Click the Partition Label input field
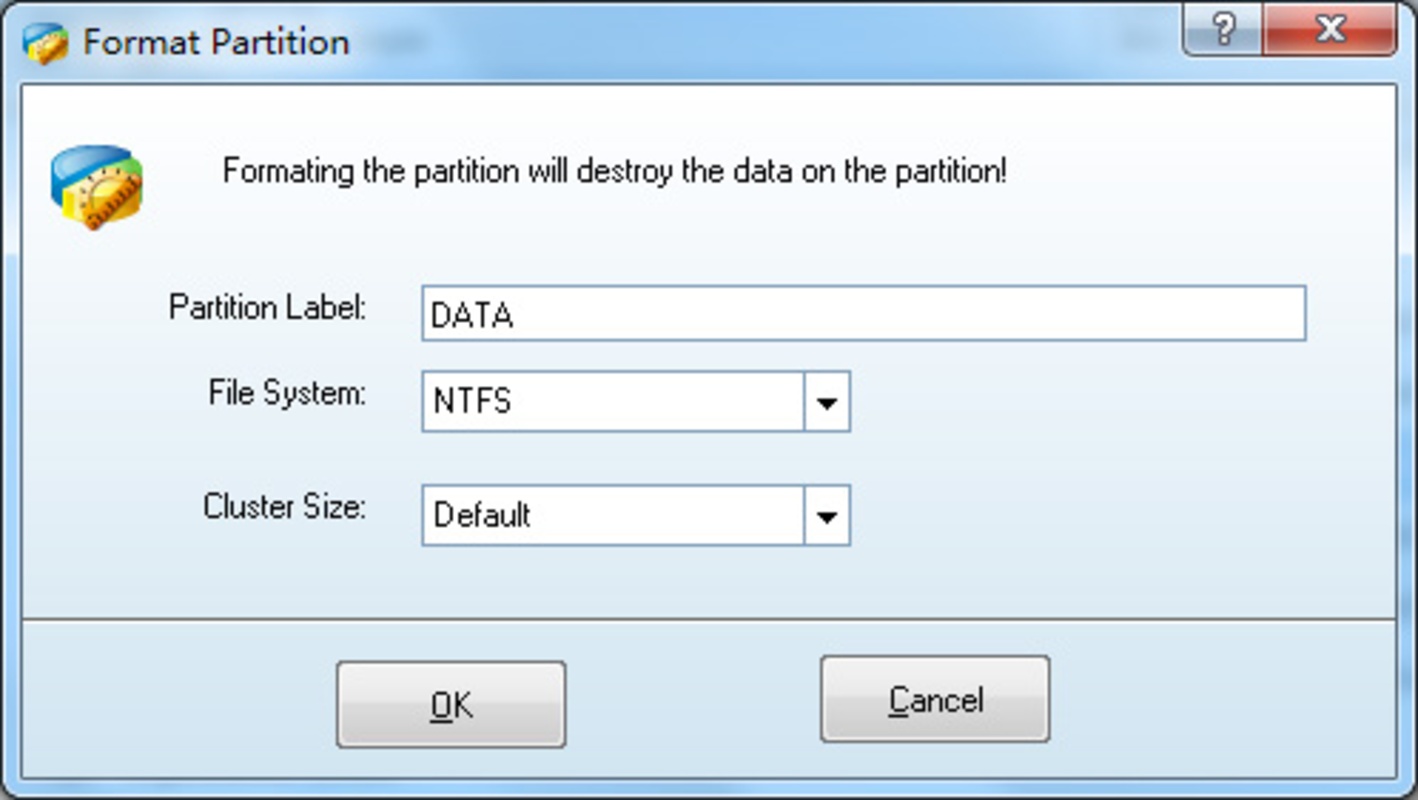The height and width of the screenshot is (800, 1418). [x=863, y=314]
